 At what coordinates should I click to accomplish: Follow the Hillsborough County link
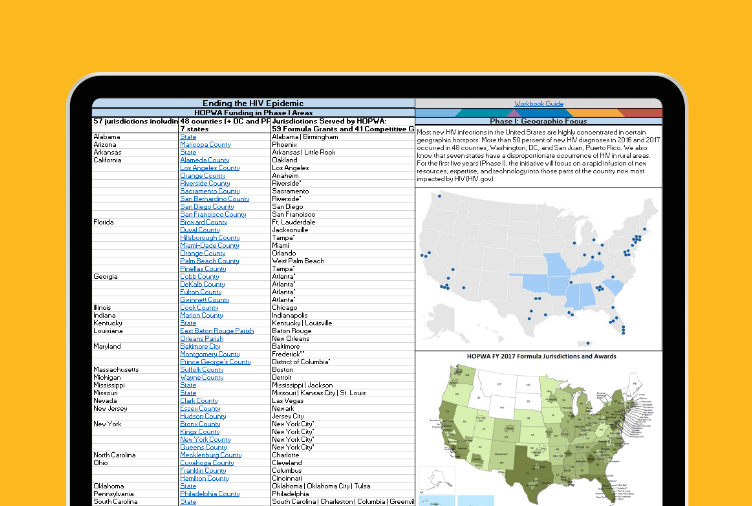(210, 237)
